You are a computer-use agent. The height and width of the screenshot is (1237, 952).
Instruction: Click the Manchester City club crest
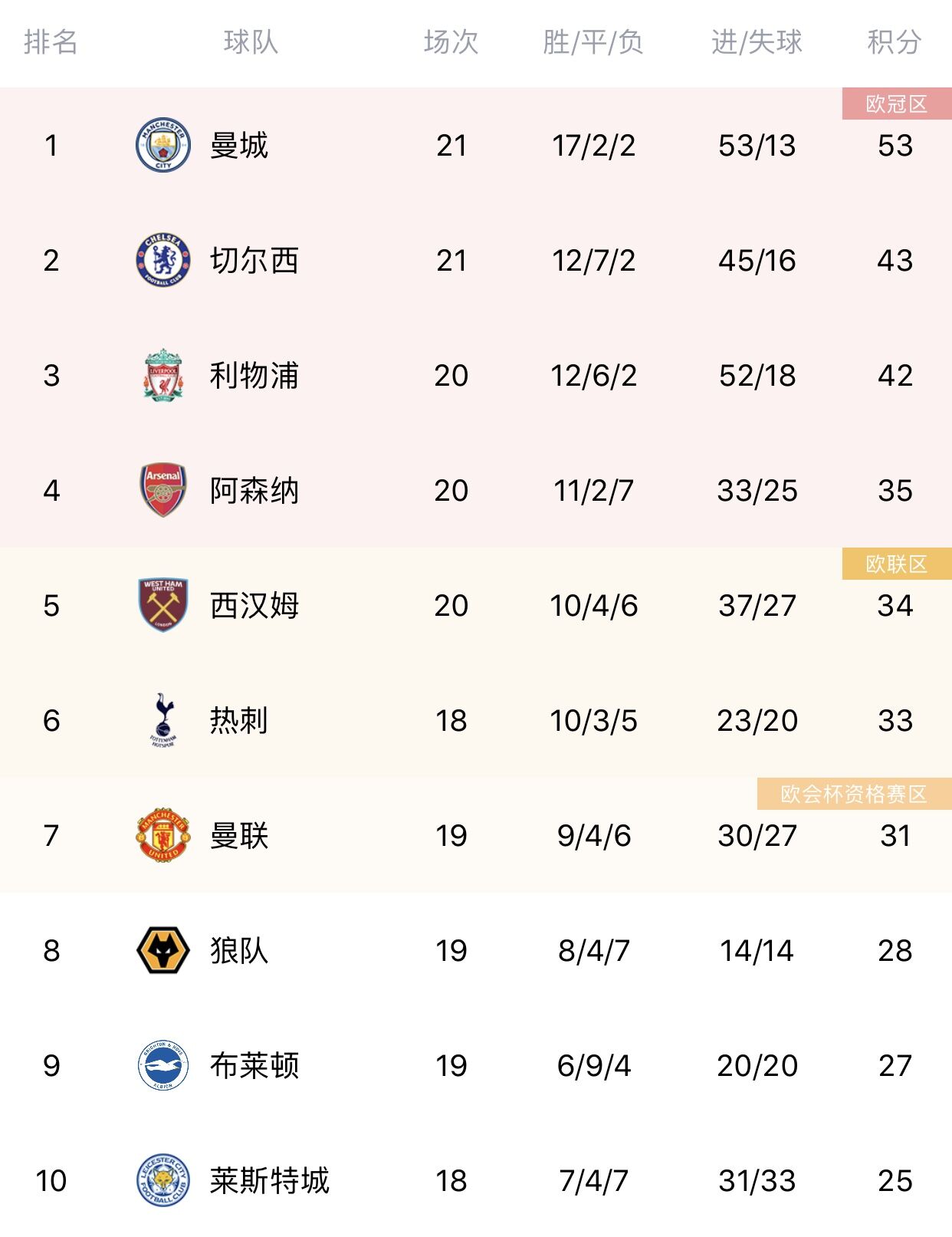point(163,145)
